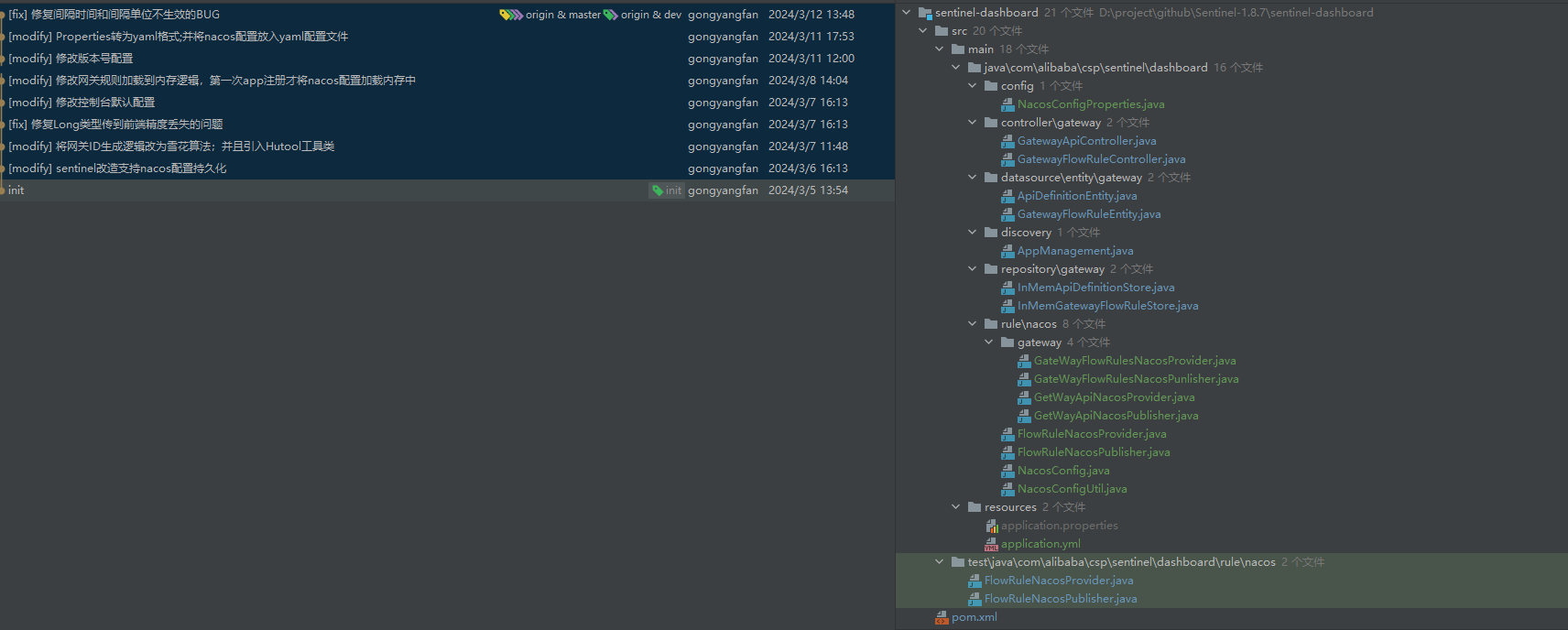Click the GateWayFlowRulesNacosProvider.java file icon

pyautogui.click(x=1024, y=361)
